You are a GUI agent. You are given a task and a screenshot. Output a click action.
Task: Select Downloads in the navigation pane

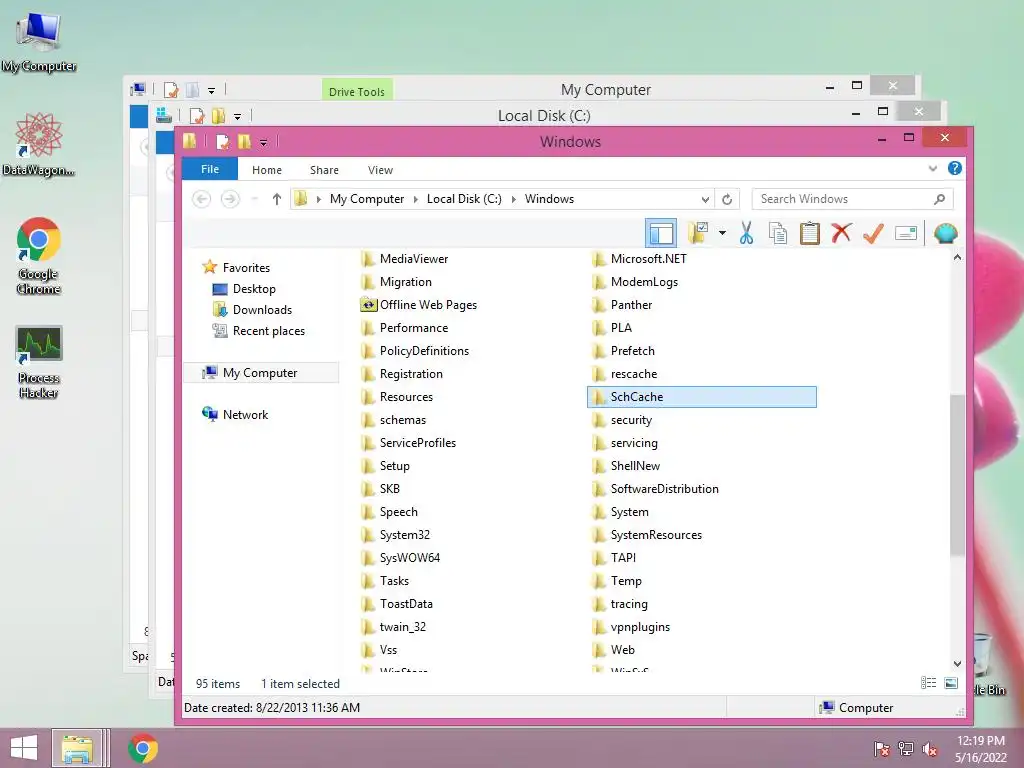[262, 310]
